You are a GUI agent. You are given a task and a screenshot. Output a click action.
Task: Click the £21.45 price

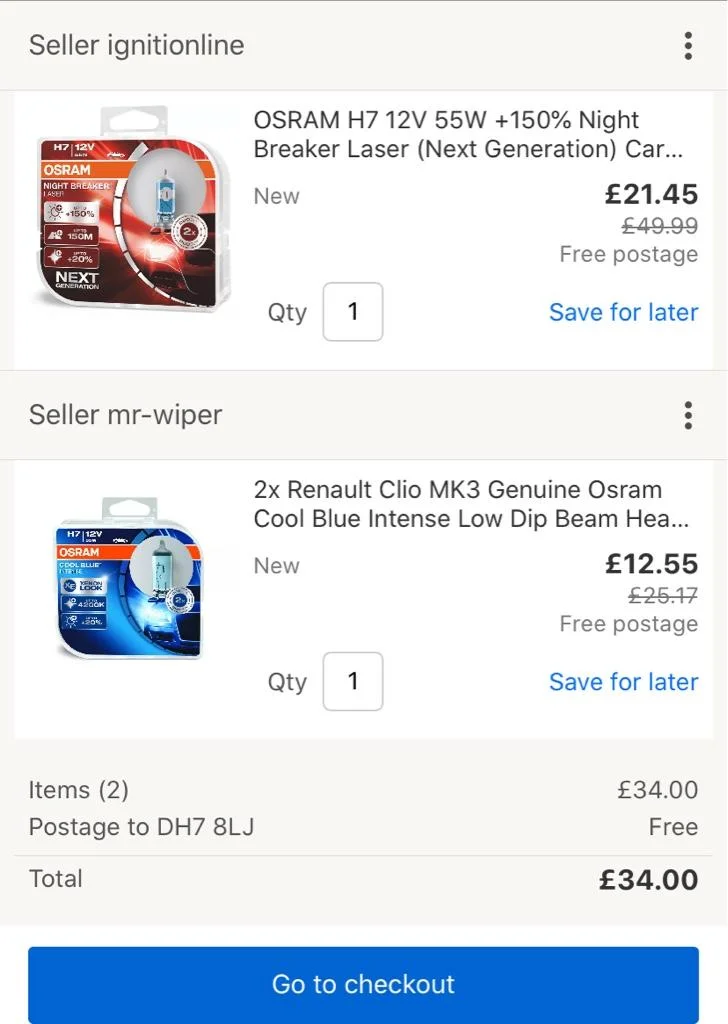point(651,194)
